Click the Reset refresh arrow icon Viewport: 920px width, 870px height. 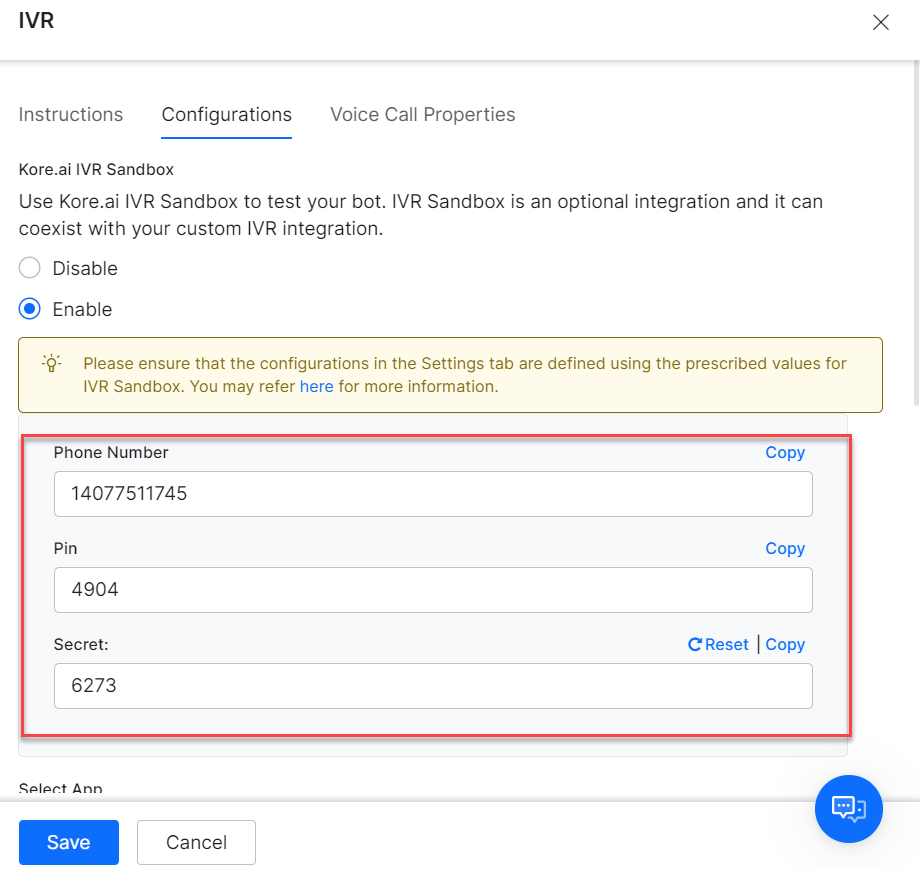[x=695, y=645]
